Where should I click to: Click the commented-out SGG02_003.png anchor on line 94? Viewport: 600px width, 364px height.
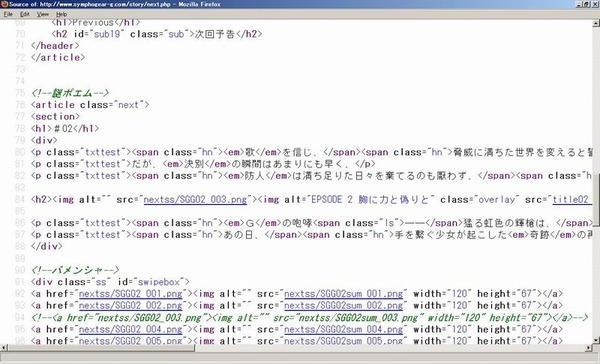(309, 317)
